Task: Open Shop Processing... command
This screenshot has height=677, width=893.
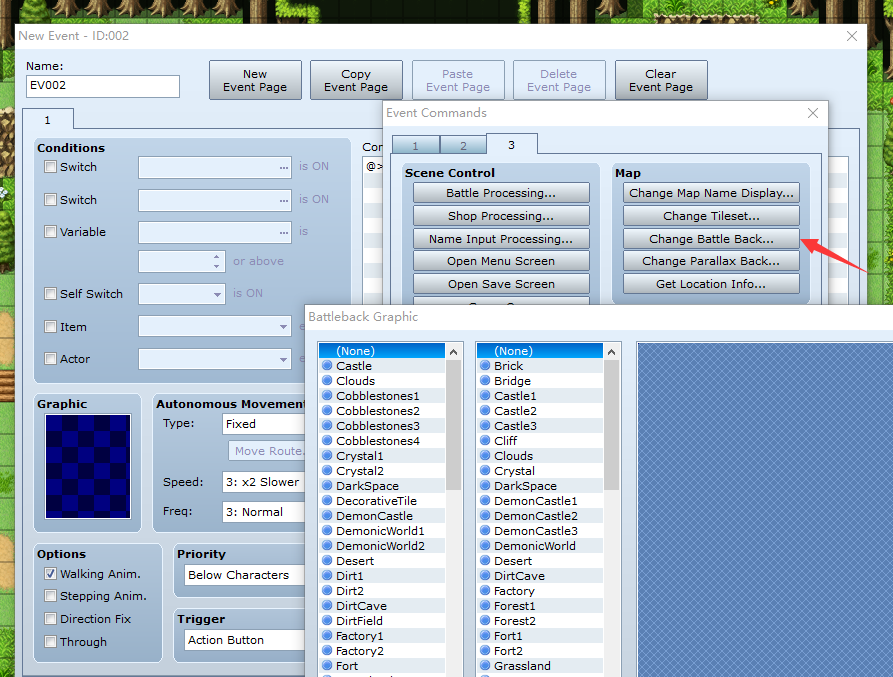Action: pos(501,216)
